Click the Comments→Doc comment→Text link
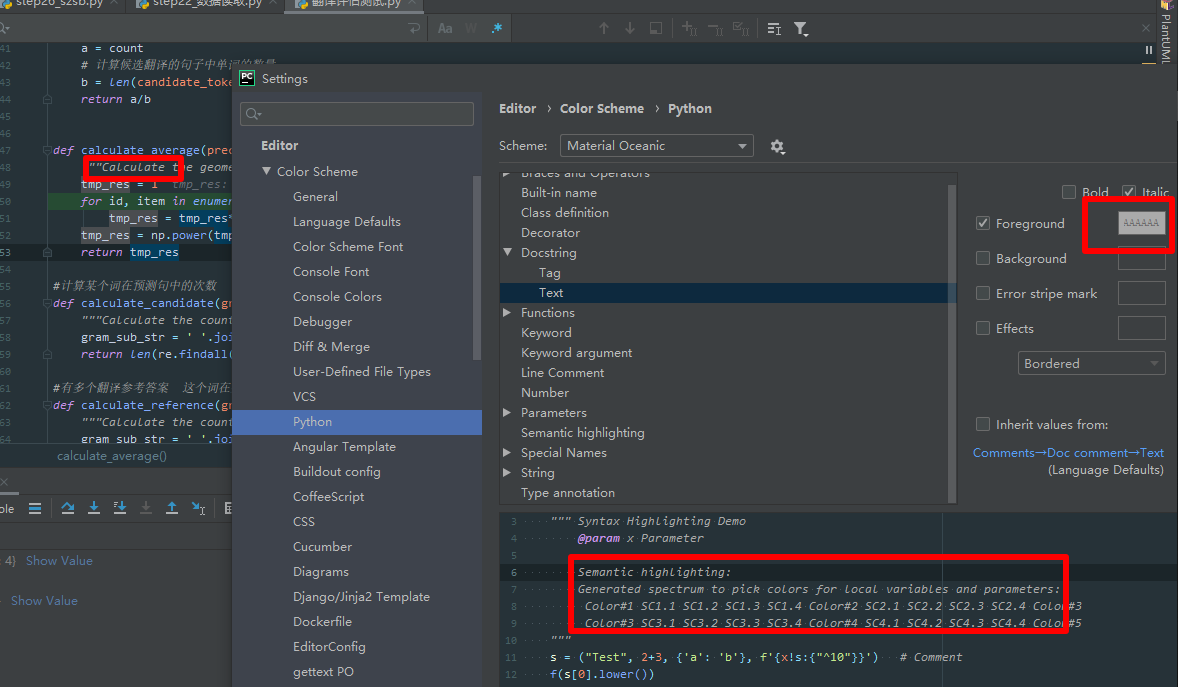Screen dimensions: 1178x687 pos(1068,452)
